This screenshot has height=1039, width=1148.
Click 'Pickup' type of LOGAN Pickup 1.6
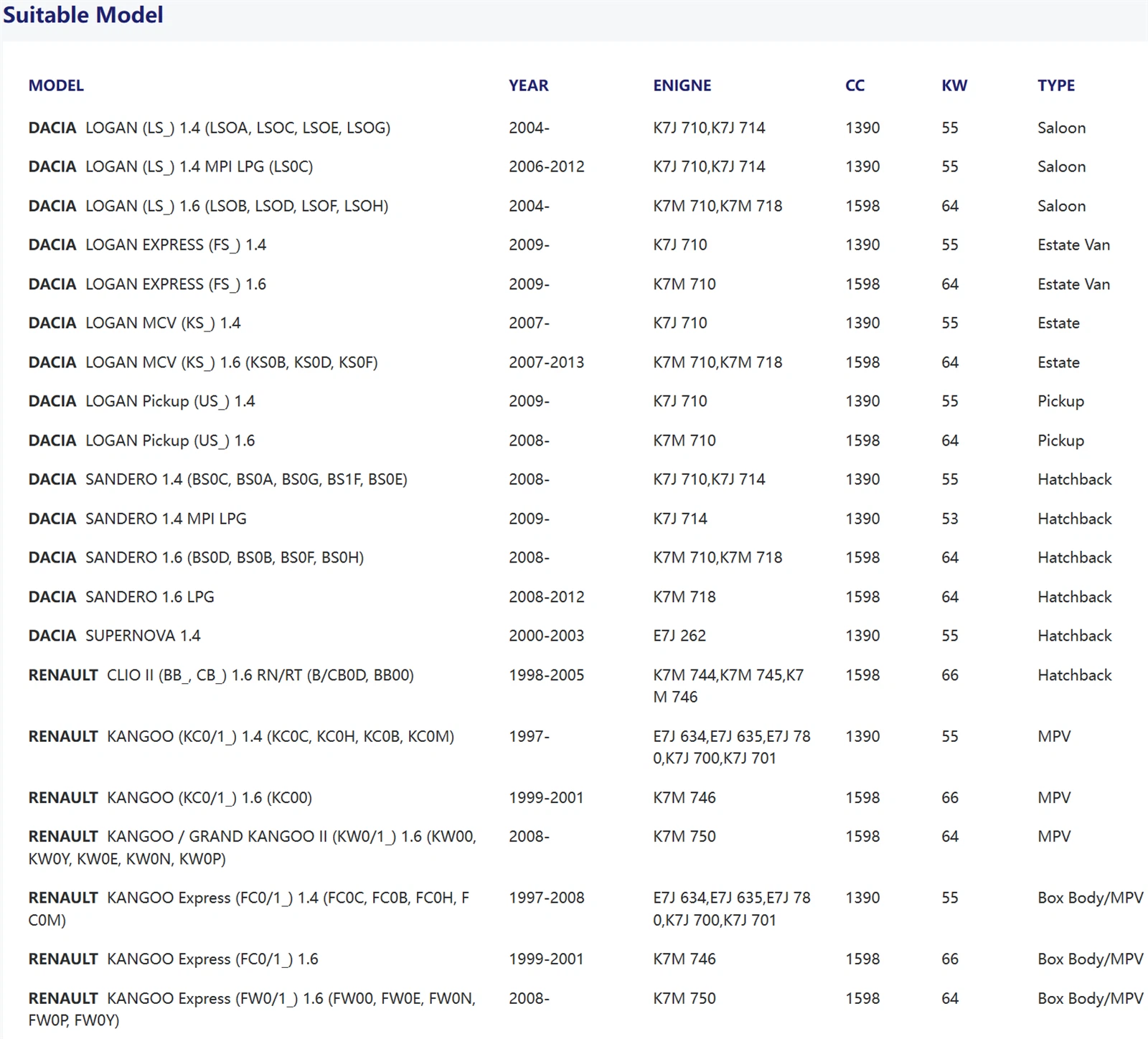pyautogui.click(x=1060, y=441)
